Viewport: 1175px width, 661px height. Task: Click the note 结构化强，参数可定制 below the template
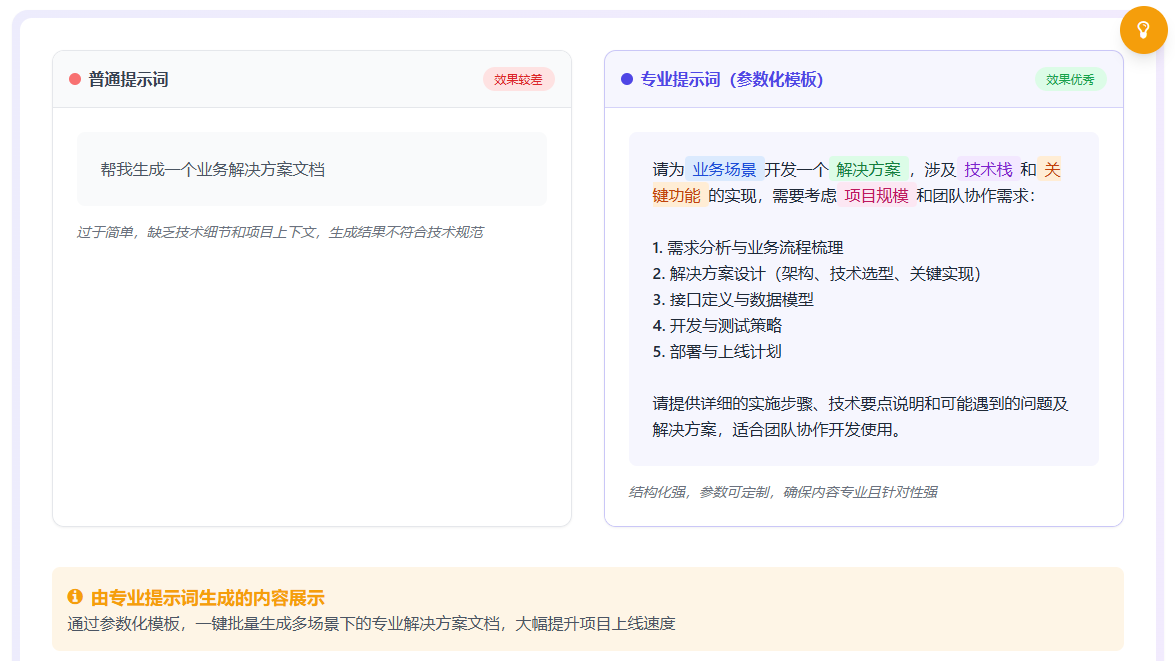(783, 492)
